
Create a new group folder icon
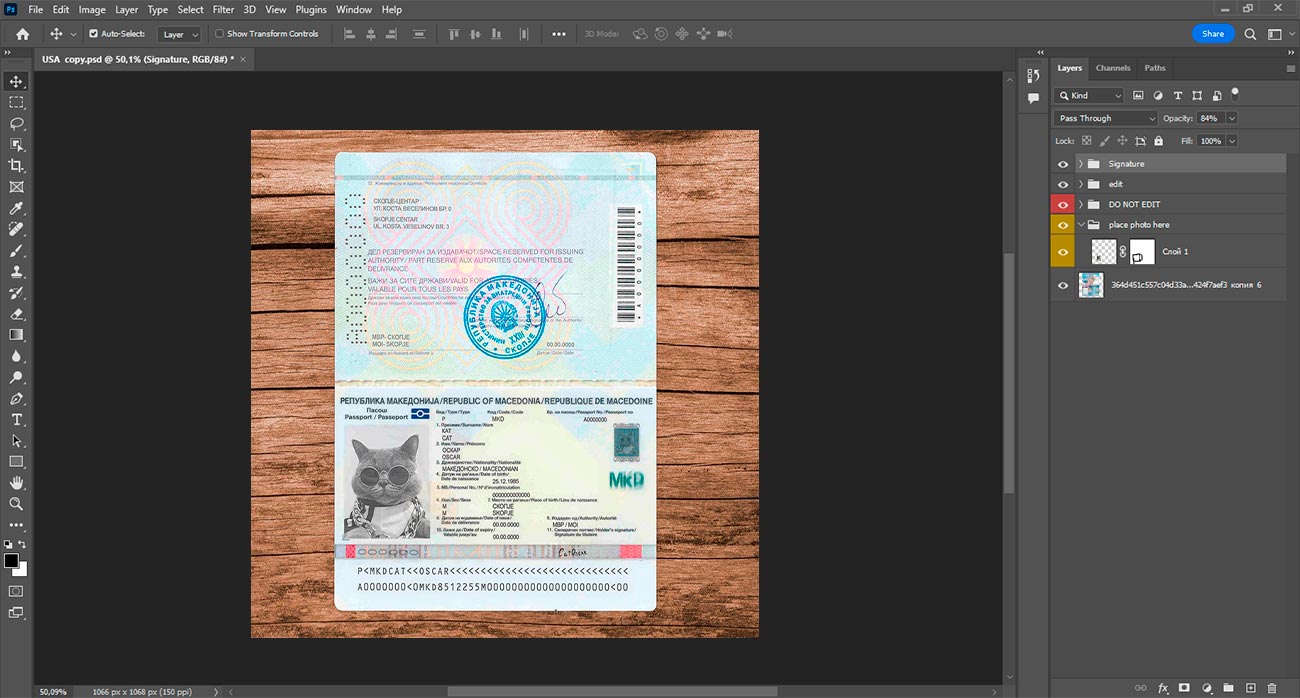[x=1228, y=688]
